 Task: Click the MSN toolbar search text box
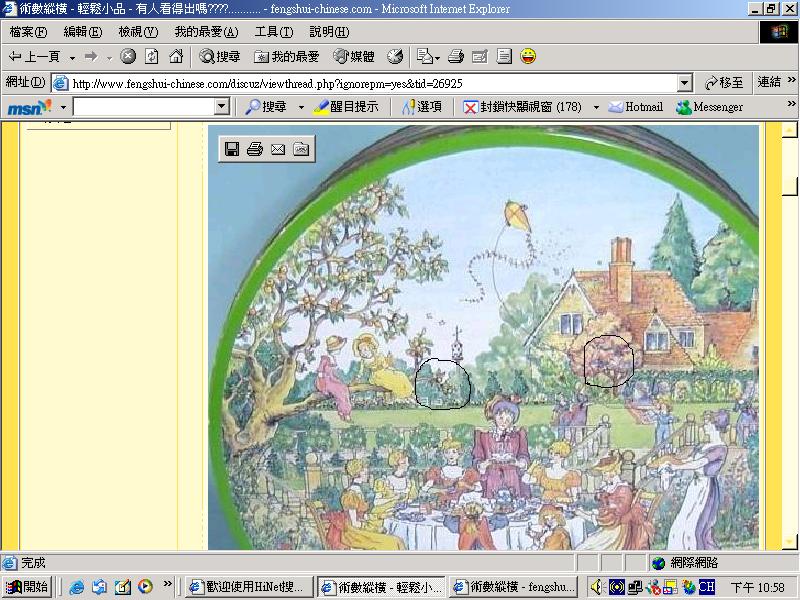point(144,107)
